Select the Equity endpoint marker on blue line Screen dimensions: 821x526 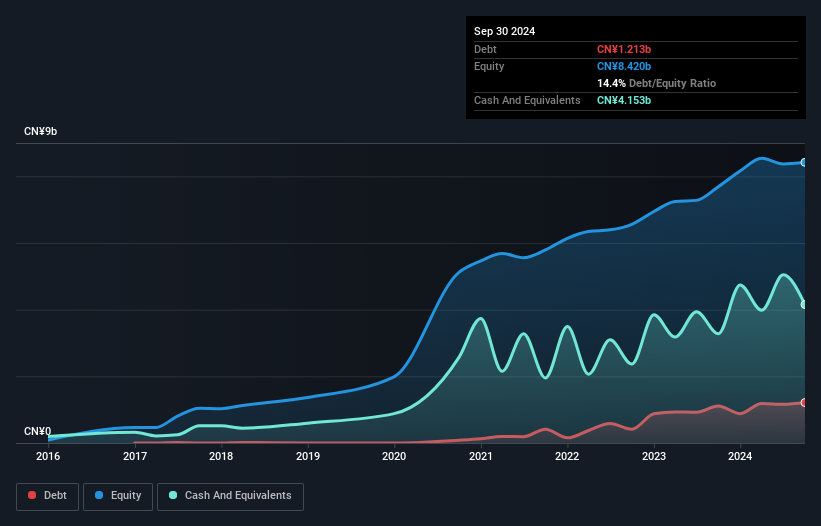[804, 163]
